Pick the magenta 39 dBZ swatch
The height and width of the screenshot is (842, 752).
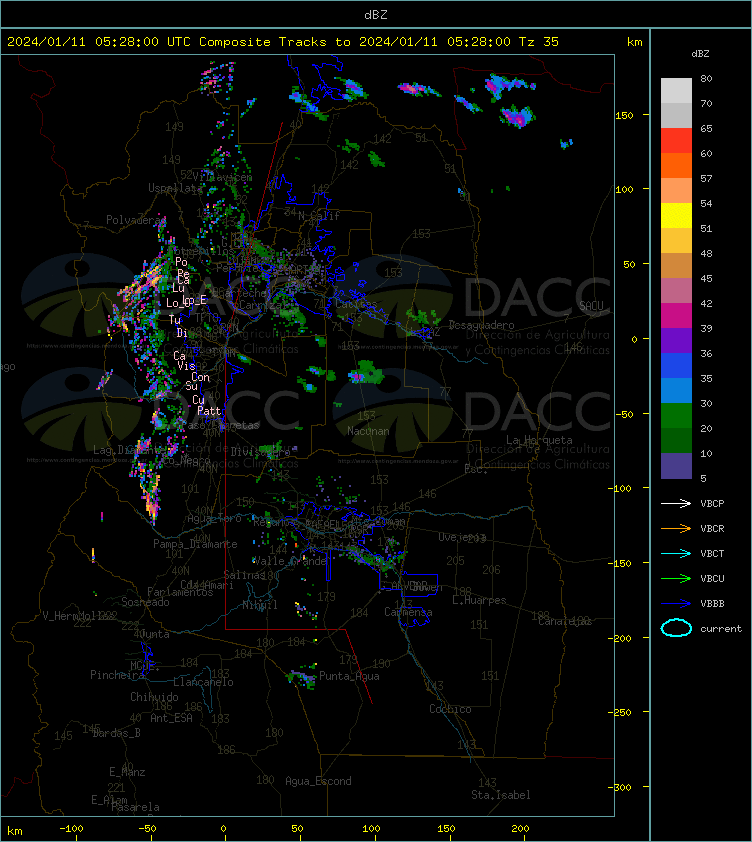tap(676, 315)
